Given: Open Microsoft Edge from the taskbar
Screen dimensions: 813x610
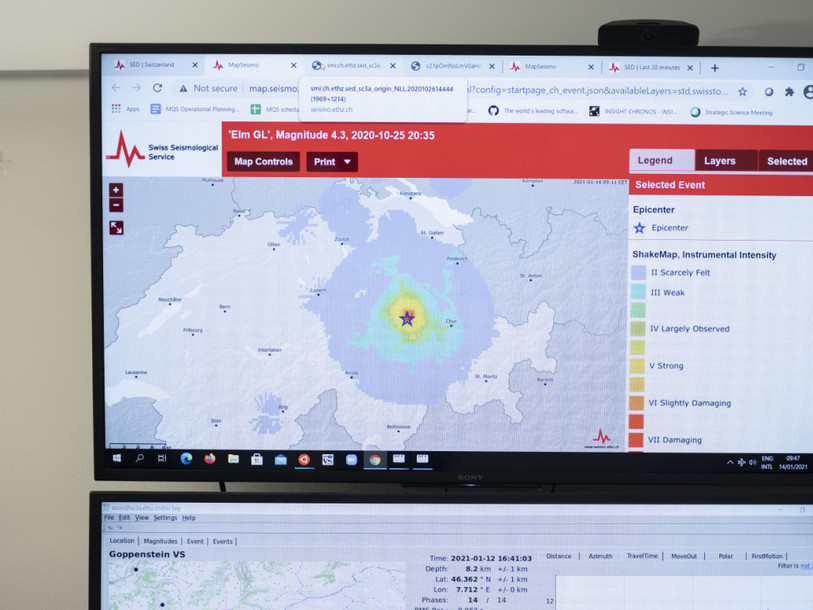Looking at the screenshot, I should coord(186,459).
